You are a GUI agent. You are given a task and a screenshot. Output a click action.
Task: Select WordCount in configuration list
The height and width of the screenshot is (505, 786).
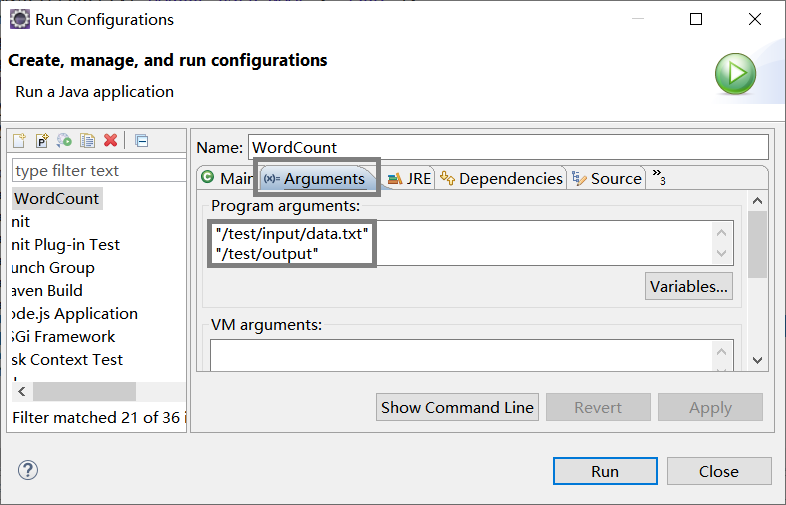click(x=56, y=198)
